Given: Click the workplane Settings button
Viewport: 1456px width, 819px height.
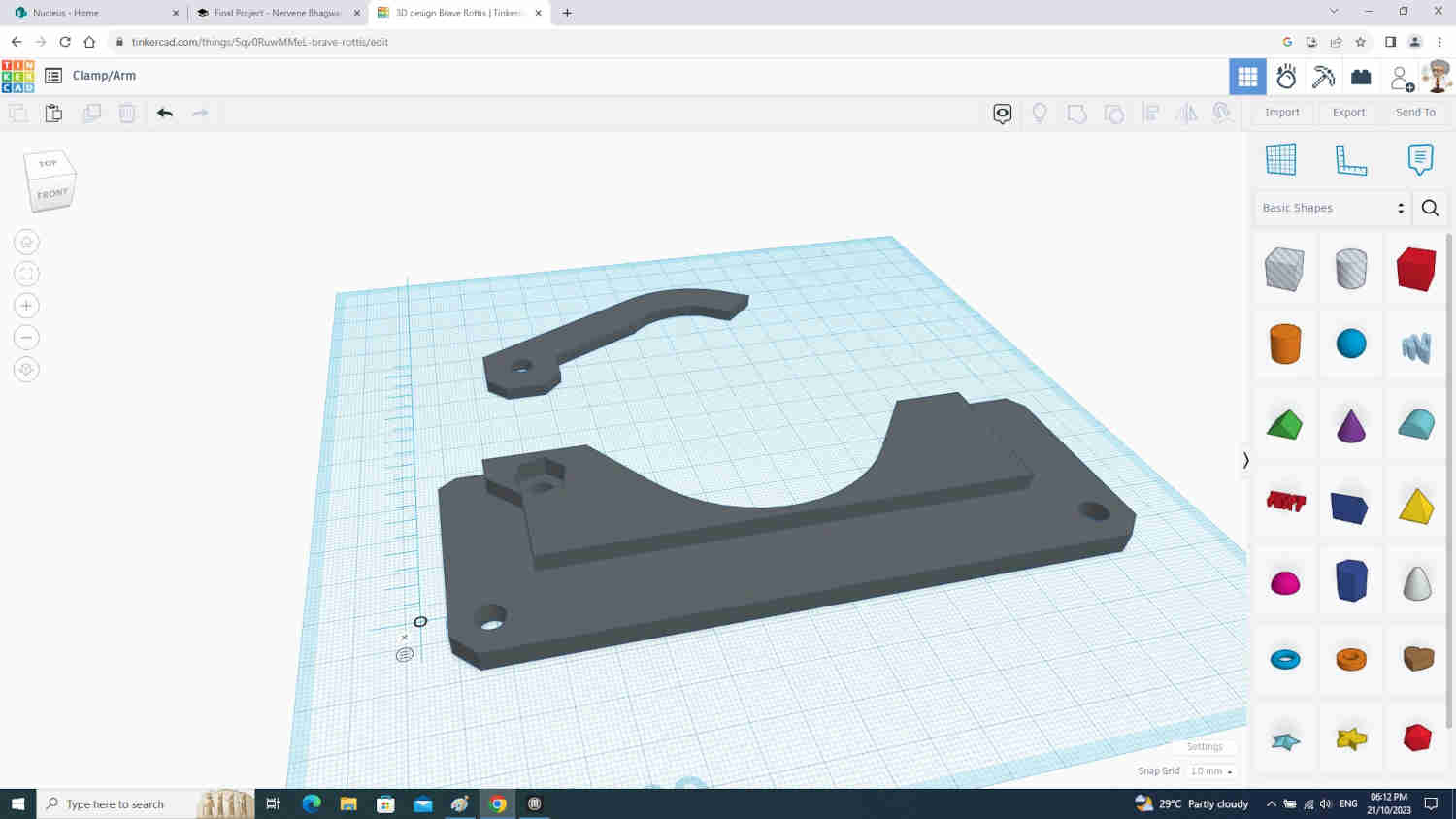Looking at the screenshot, I should coord(1205,747).
